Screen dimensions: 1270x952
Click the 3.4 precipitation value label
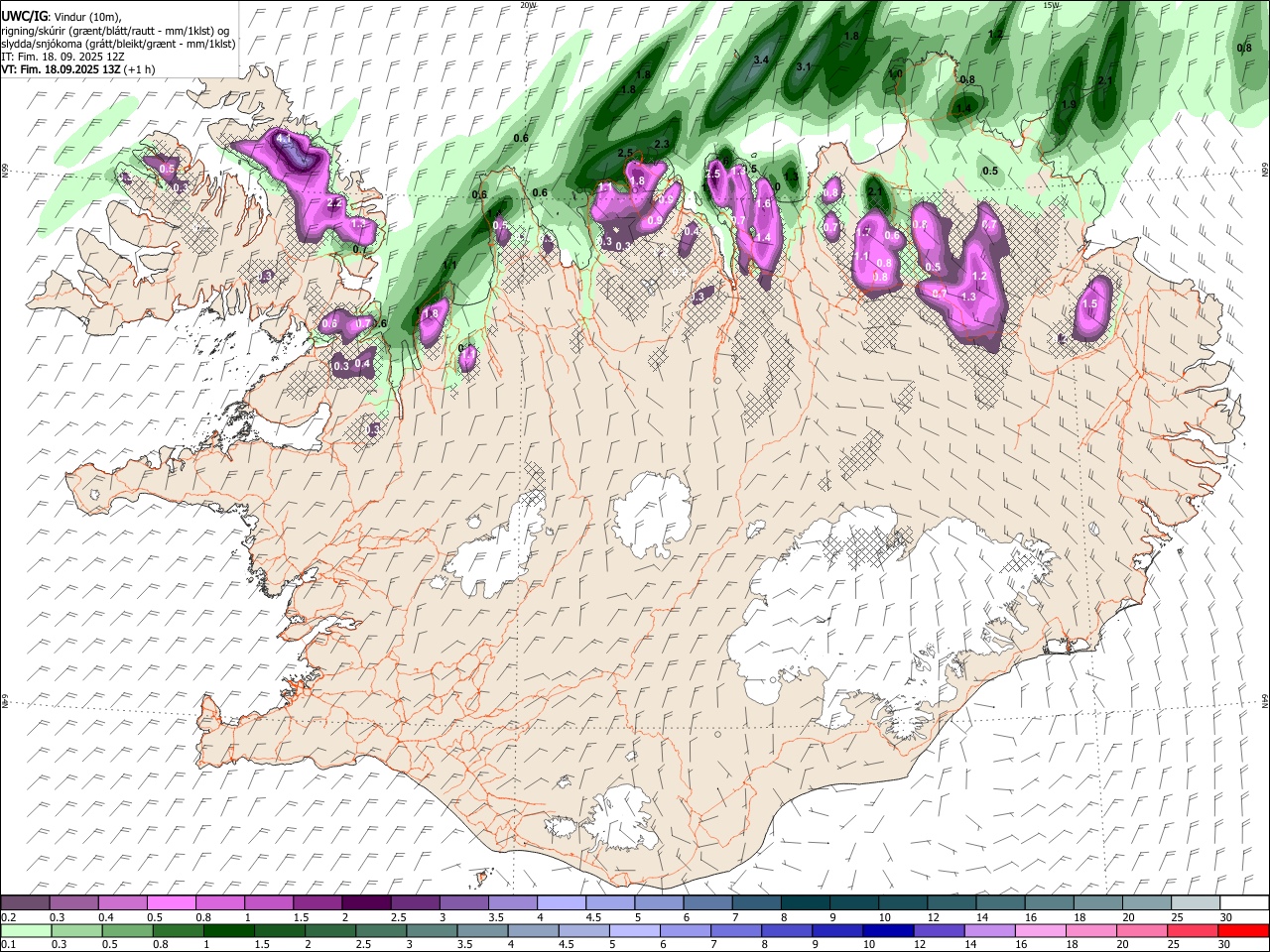point(762,60)
